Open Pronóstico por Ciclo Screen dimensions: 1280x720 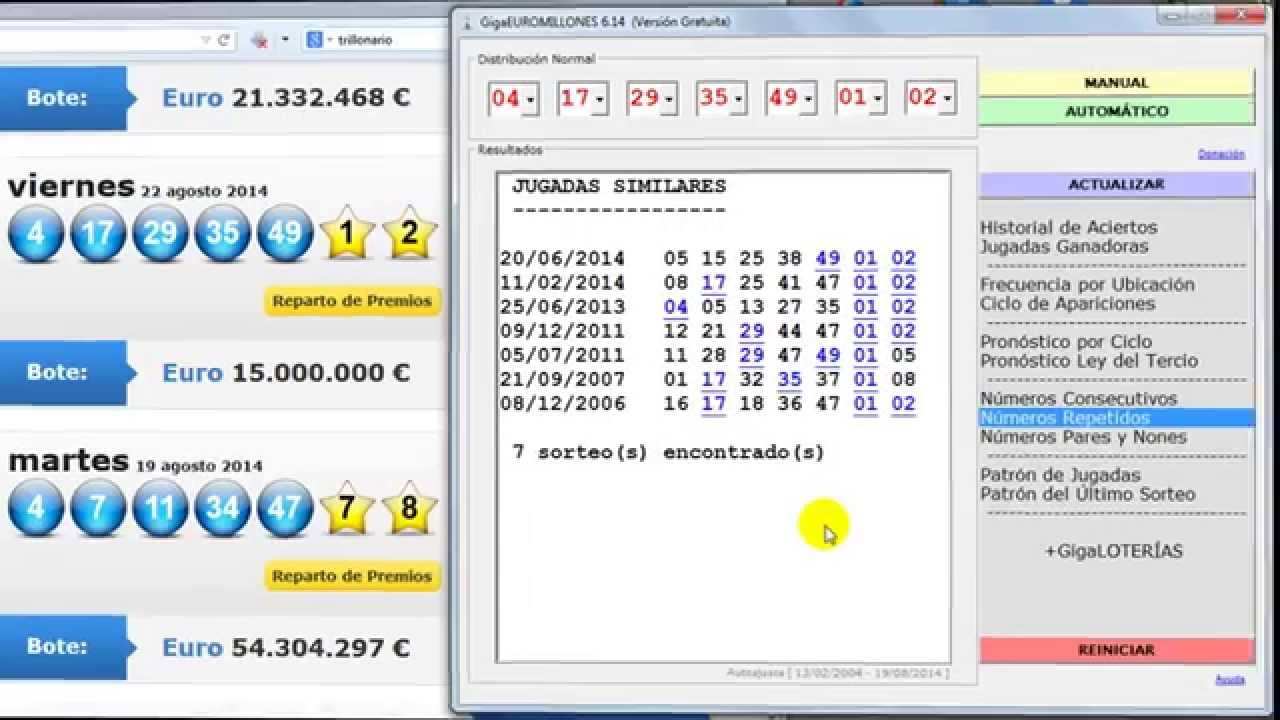pos(1066,342)
